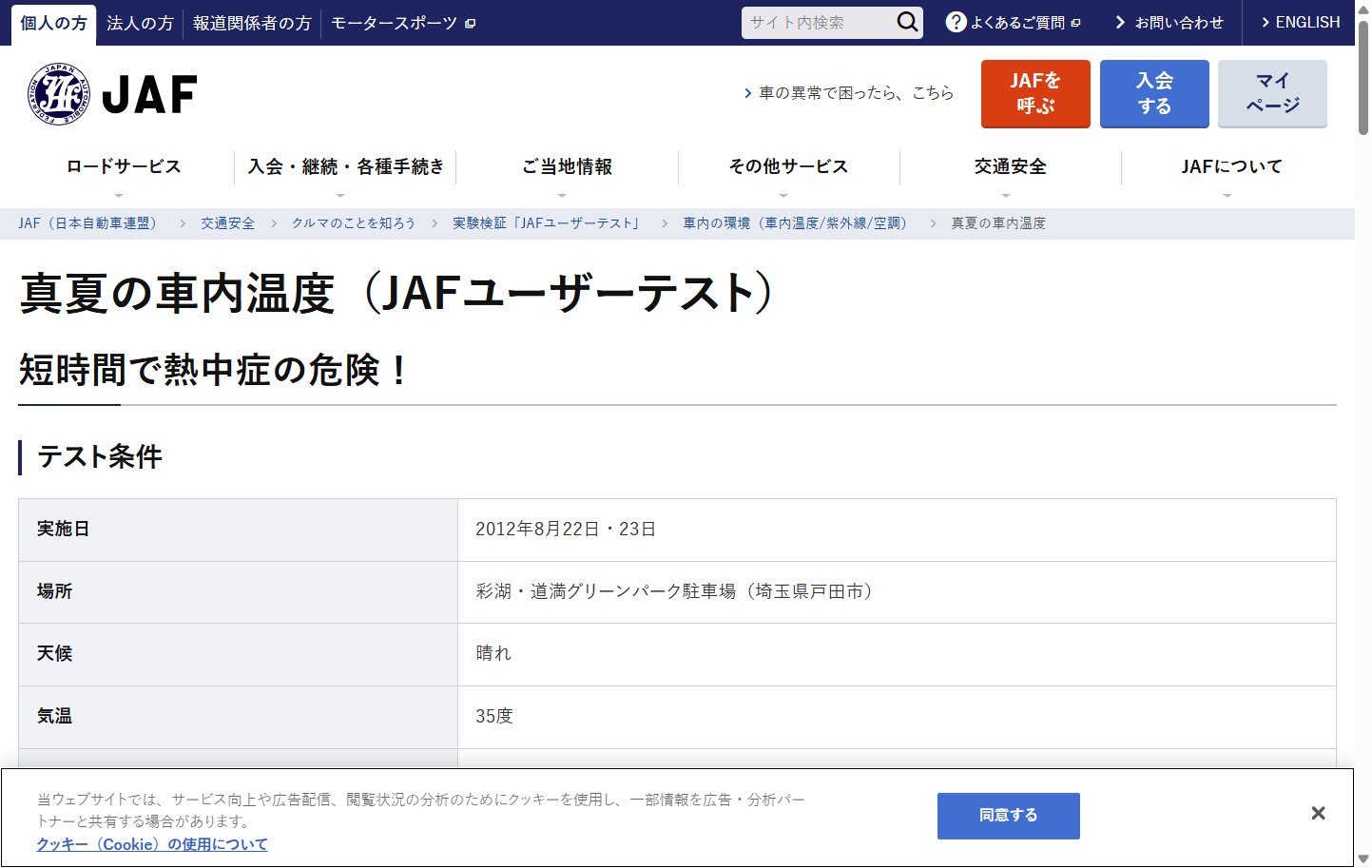Click the 35度 table cell
The height and width of the screenshot is (868, 1372).
pyautogui.click(x=897, y=717)
